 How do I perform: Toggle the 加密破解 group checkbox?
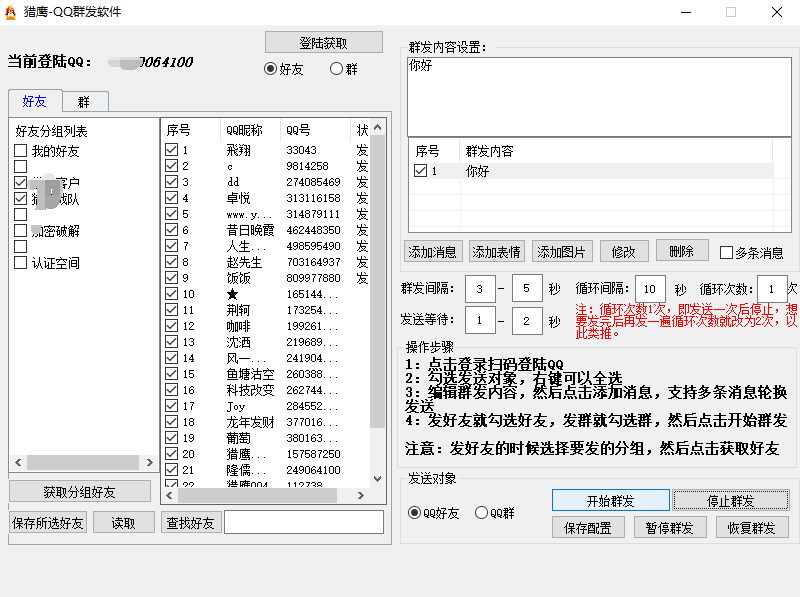(20, 231)
